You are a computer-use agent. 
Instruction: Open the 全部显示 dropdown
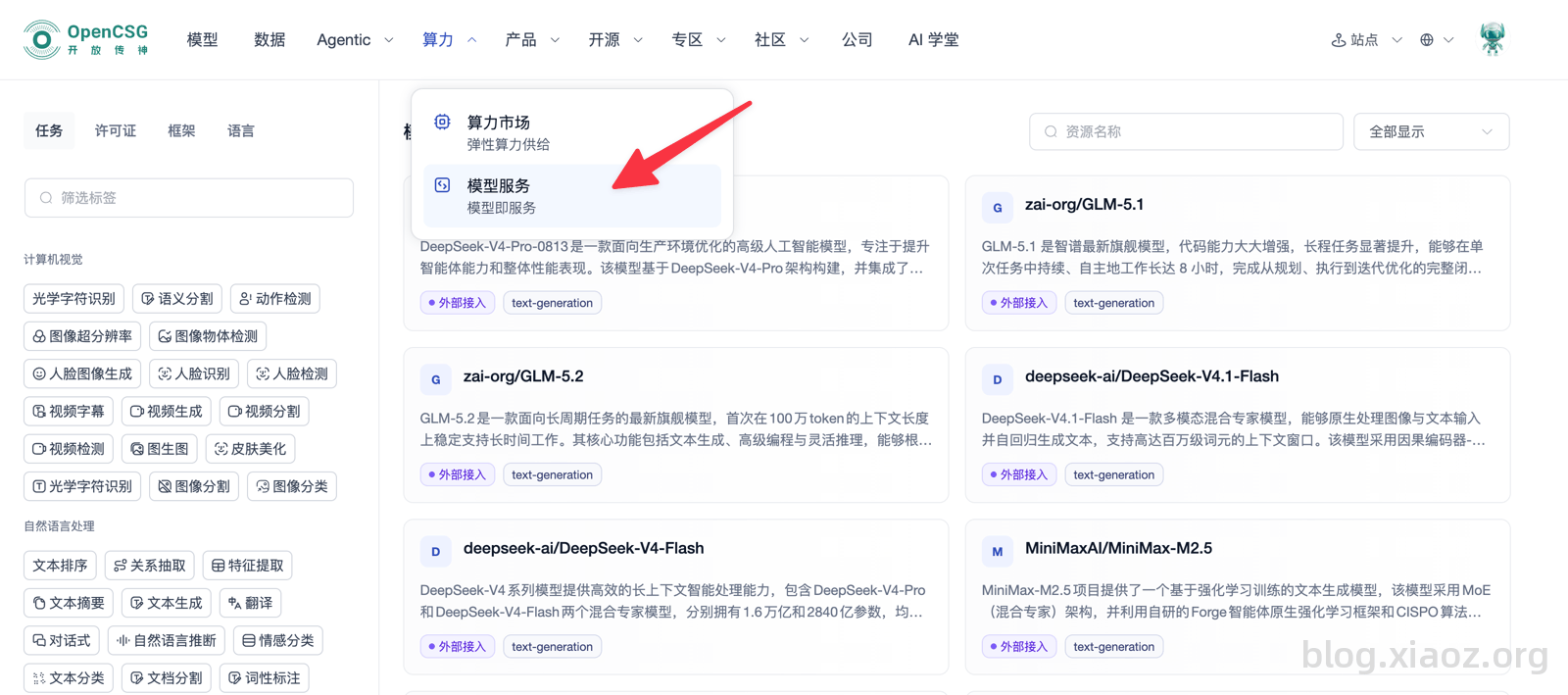tap(1431, 131)
